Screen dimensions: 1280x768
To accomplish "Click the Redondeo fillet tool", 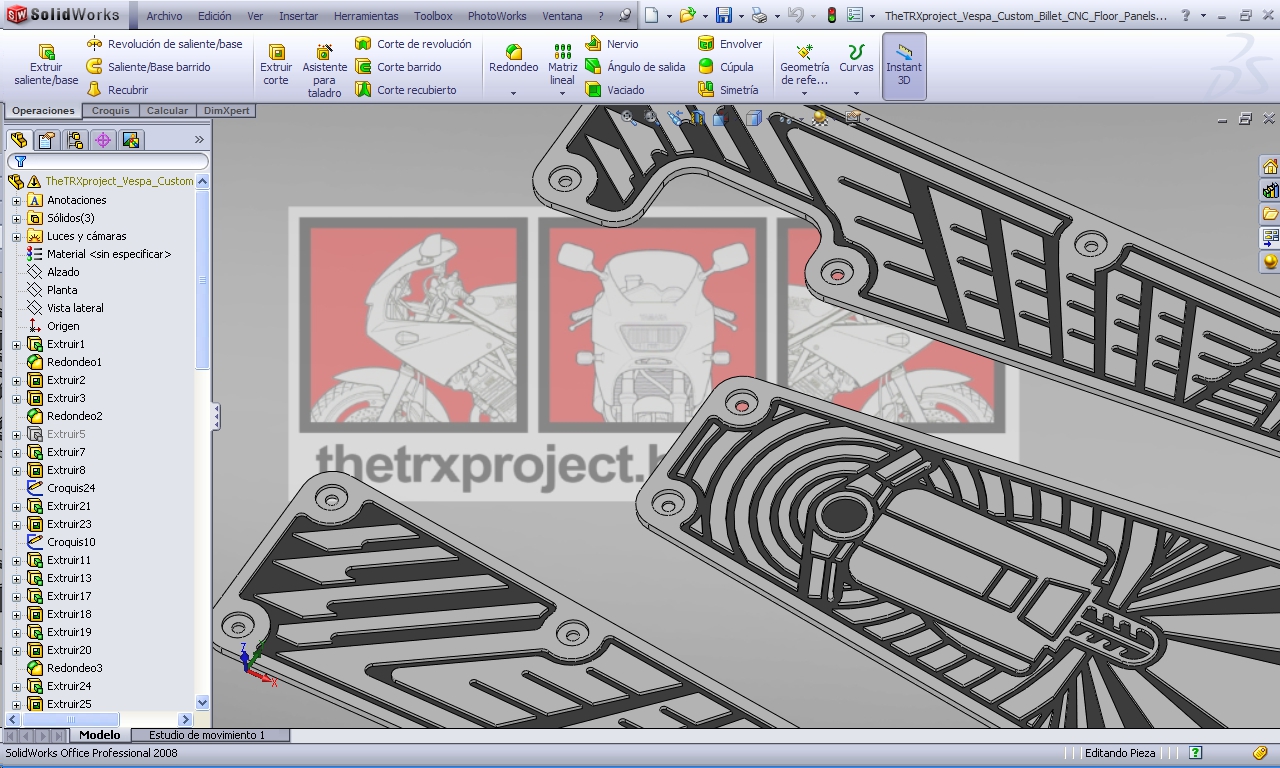I will [513, 59].
